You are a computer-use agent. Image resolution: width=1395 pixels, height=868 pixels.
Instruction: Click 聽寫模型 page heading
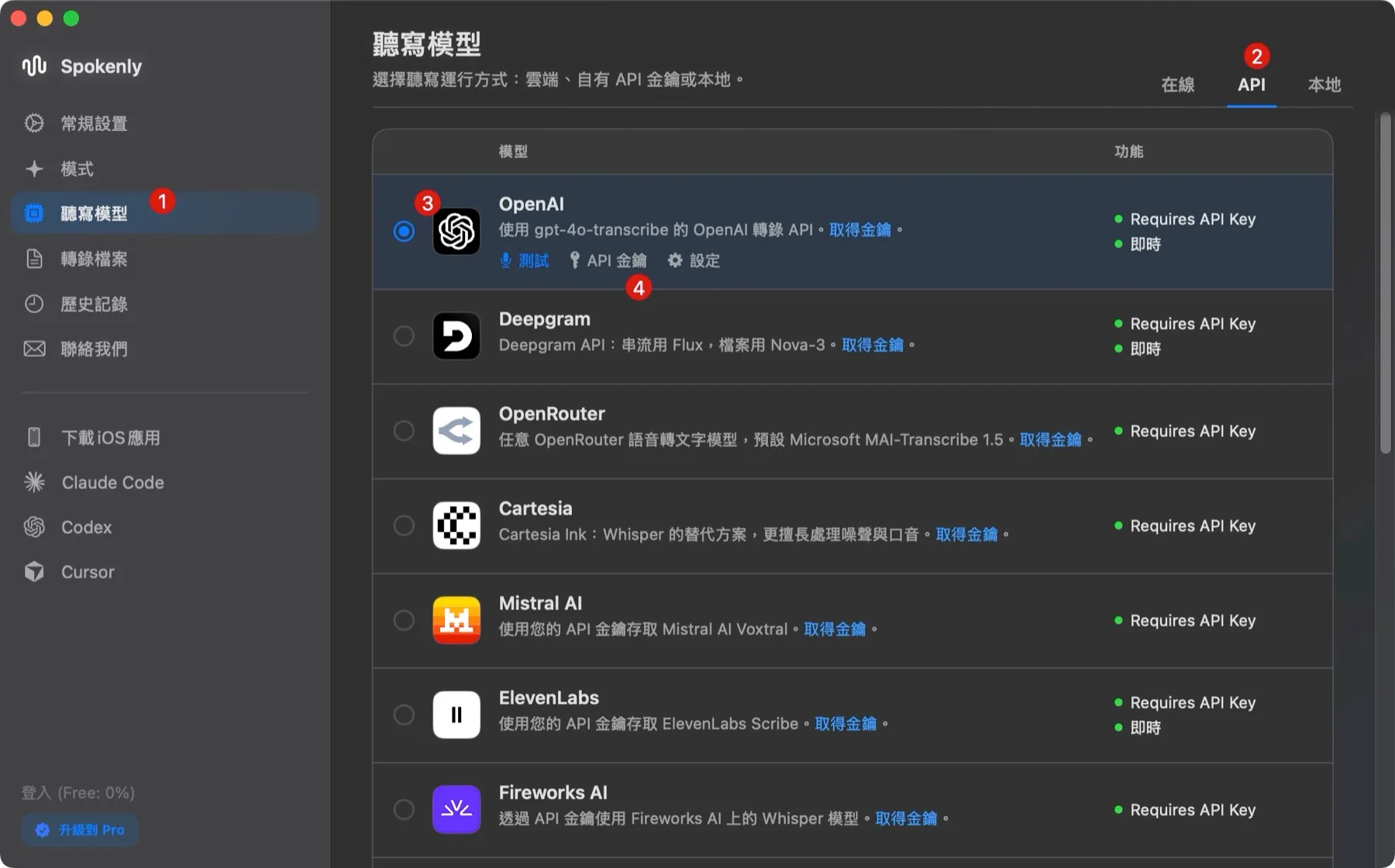(x=427, y=43)
